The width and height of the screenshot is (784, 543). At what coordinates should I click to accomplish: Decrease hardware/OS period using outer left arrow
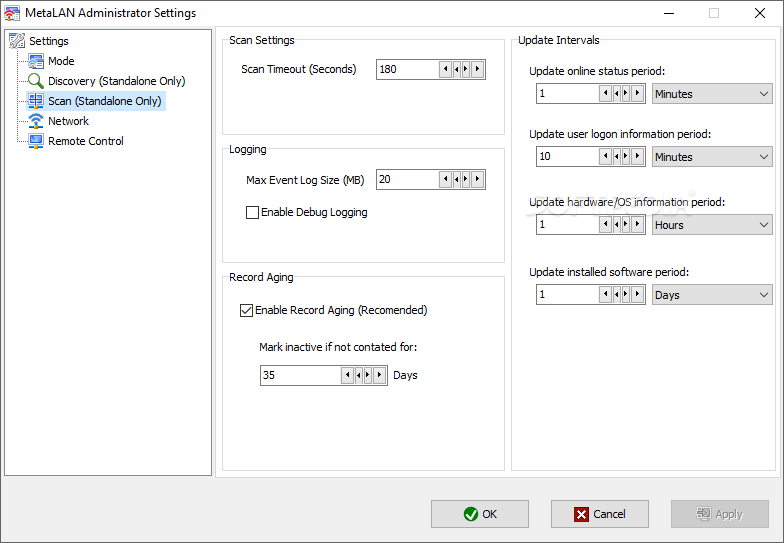pos(606,224)
